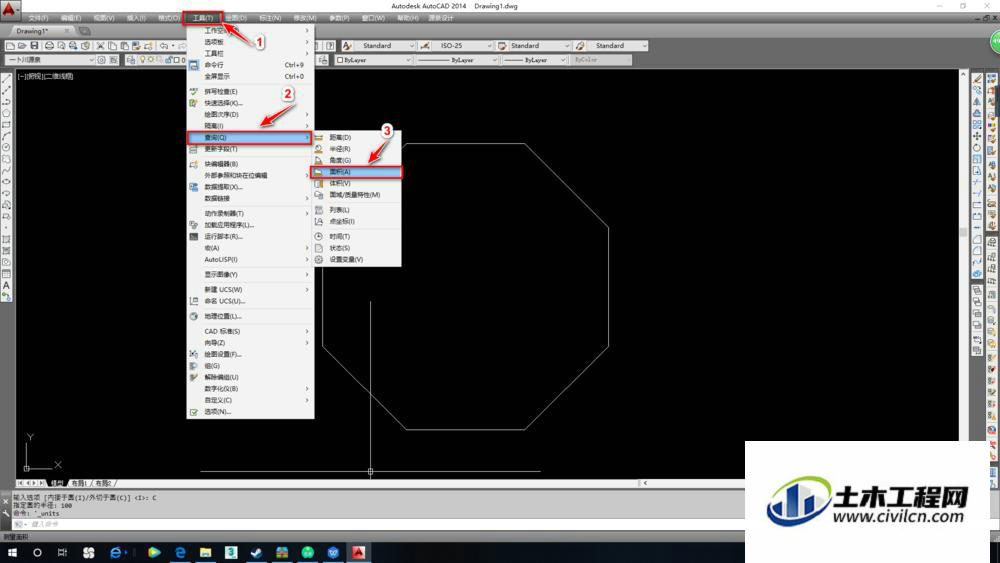Open Edge browser from the taskbar
The width and height of the screenshot is (1000, 563).
[180, 552]
